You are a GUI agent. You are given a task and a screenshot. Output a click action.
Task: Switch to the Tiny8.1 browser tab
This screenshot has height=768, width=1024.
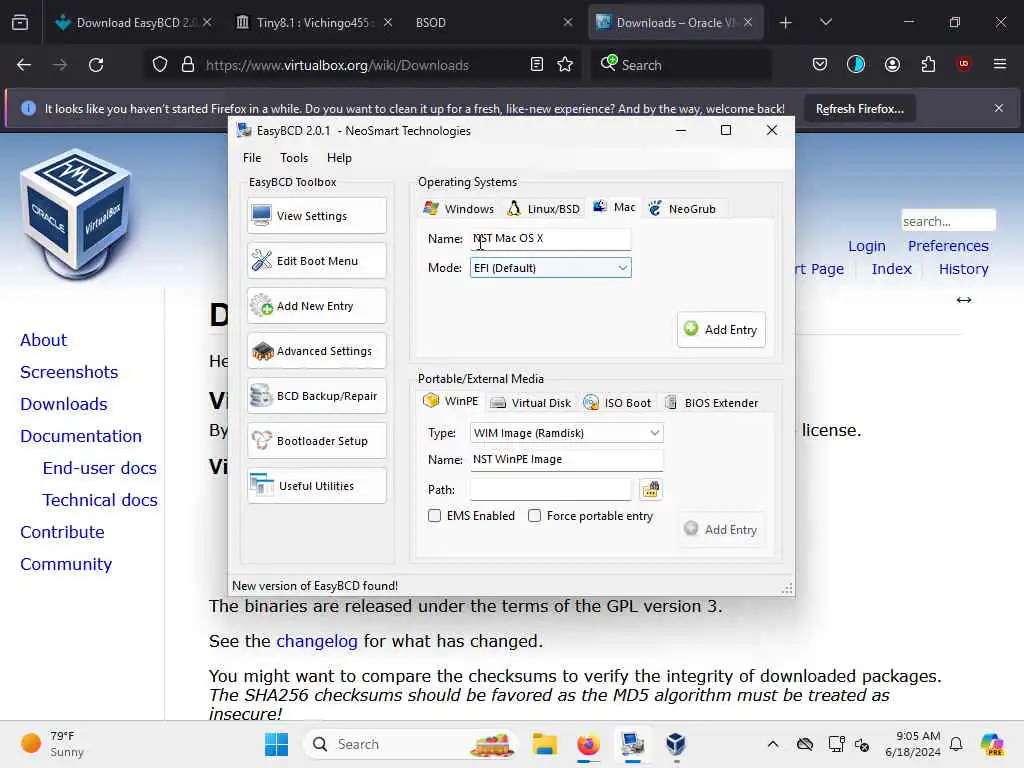(315, 23)
